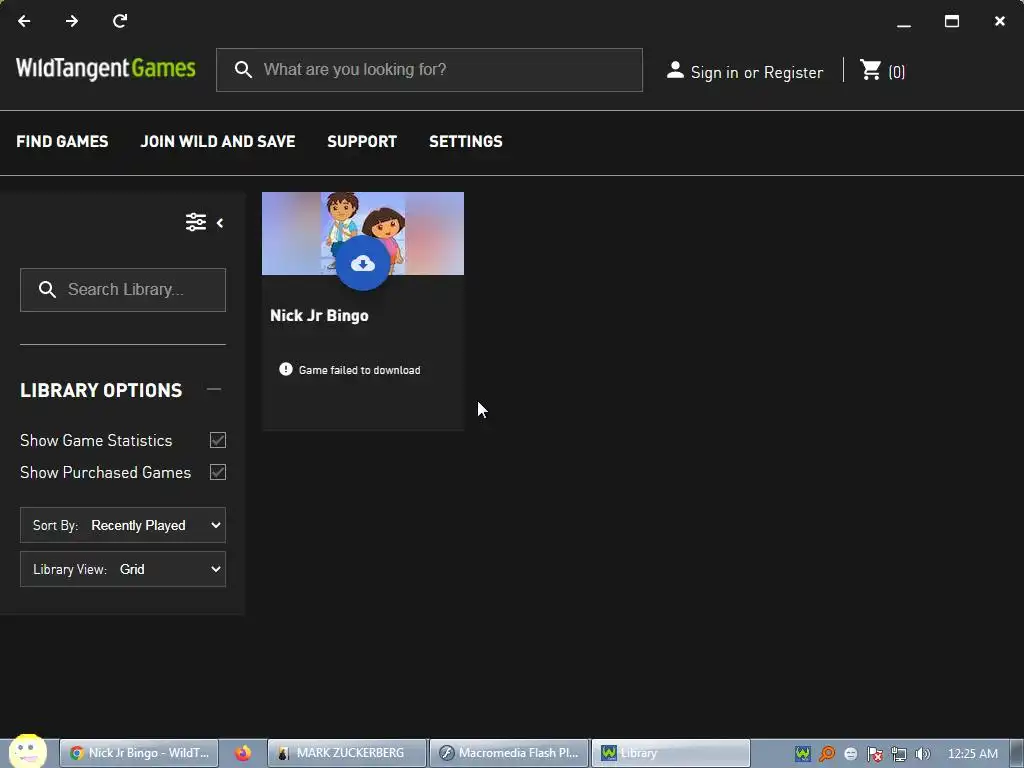This screenshot has height=768, width=1024.
Task: Switch to Nick Jr Bingo Chrome taskbar window
Action: click(139, 753)
